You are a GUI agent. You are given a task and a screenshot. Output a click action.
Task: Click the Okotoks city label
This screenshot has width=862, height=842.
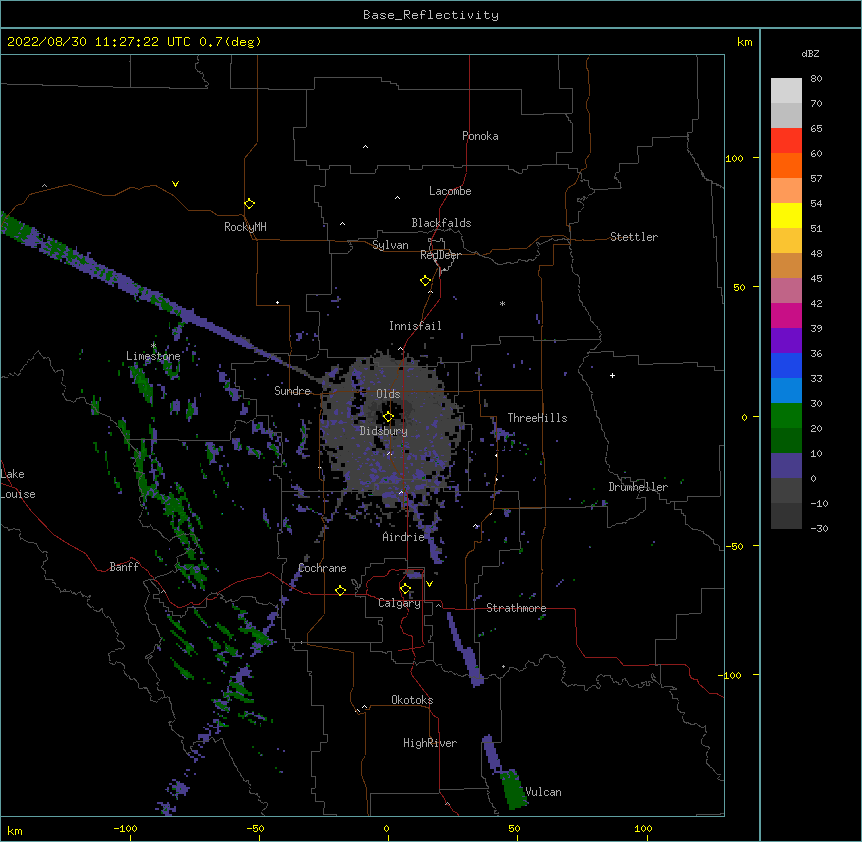412,700
